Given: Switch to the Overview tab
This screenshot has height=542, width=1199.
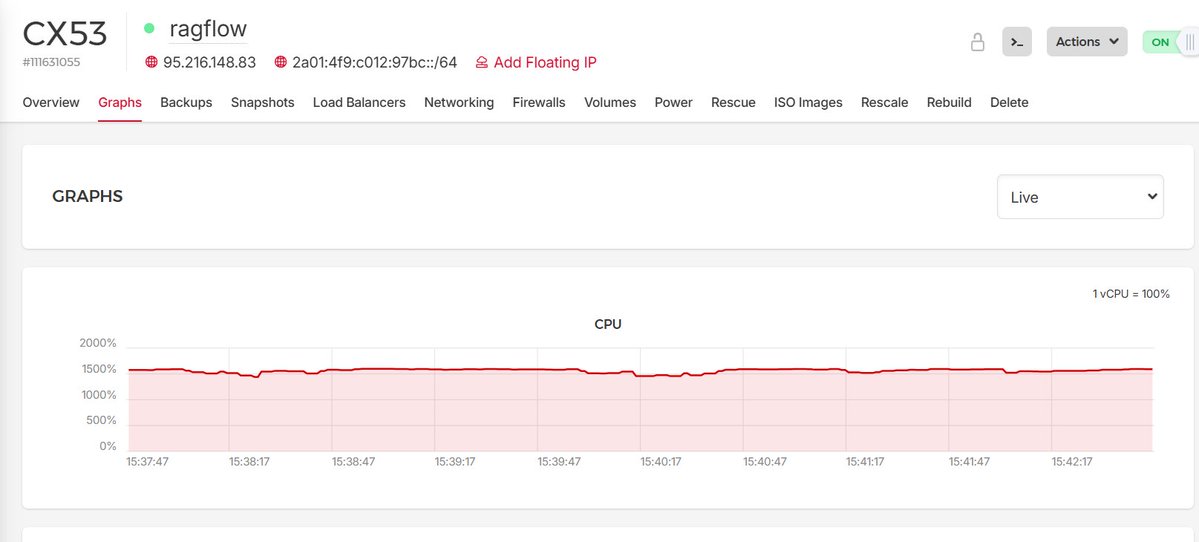Looking at the screenshot, I should (51, 102).
